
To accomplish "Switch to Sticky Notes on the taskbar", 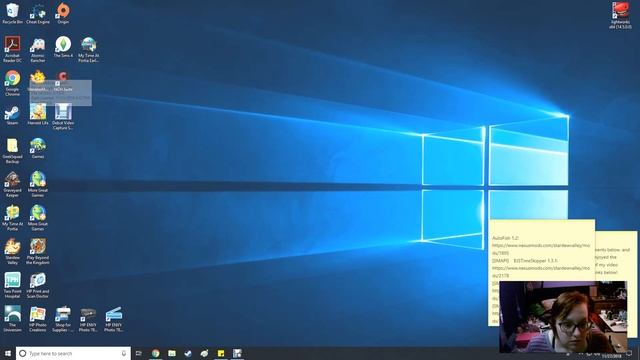I will click(x=221, y=353).
